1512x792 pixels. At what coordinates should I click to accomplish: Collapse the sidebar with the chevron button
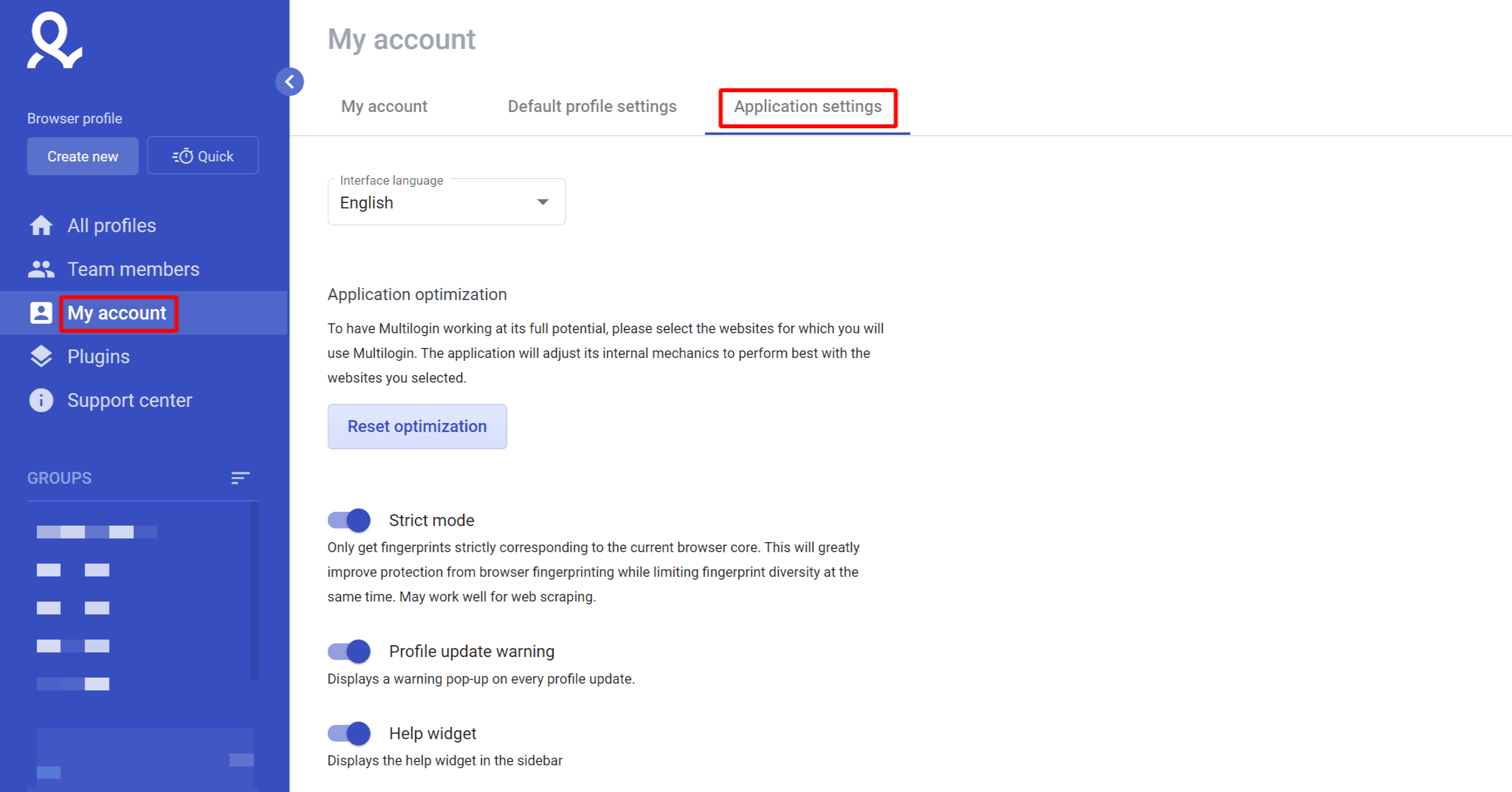tap(289, 82)
